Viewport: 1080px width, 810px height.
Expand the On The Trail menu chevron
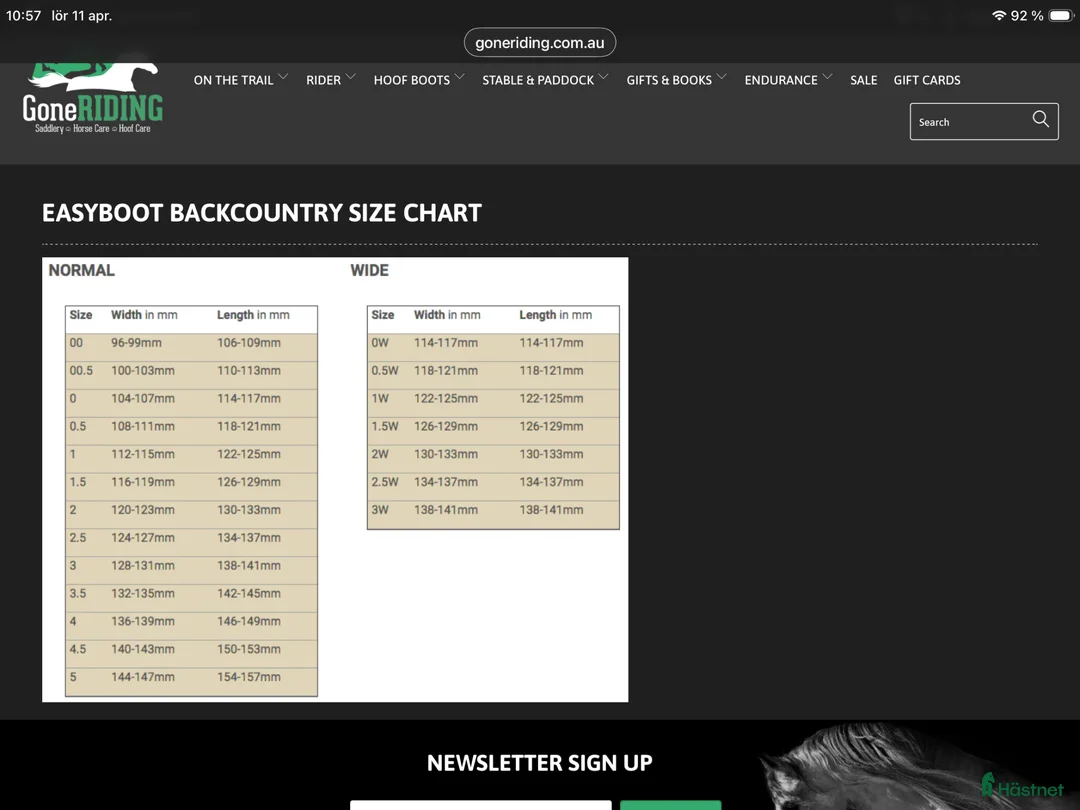tap(283, 77)
